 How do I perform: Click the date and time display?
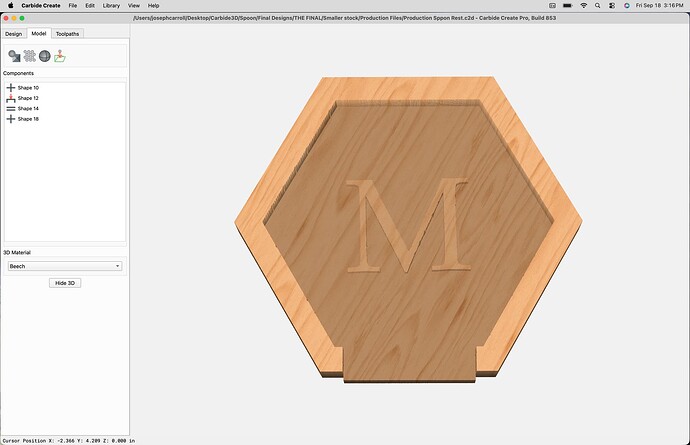click(x=659, y=6)
